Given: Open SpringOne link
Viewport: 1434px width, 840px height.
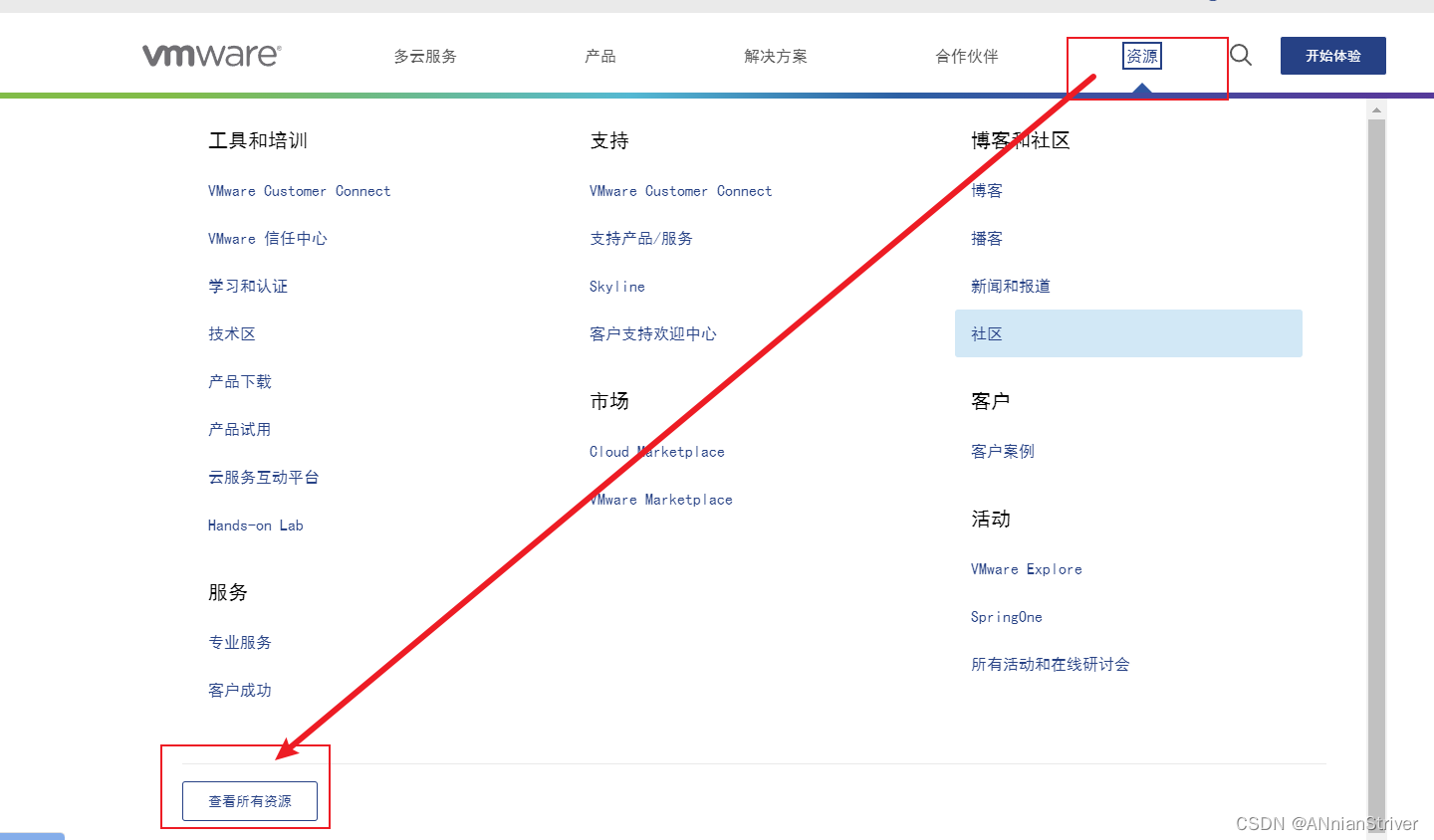Looking at the screenshot, I should point(1007,617).
